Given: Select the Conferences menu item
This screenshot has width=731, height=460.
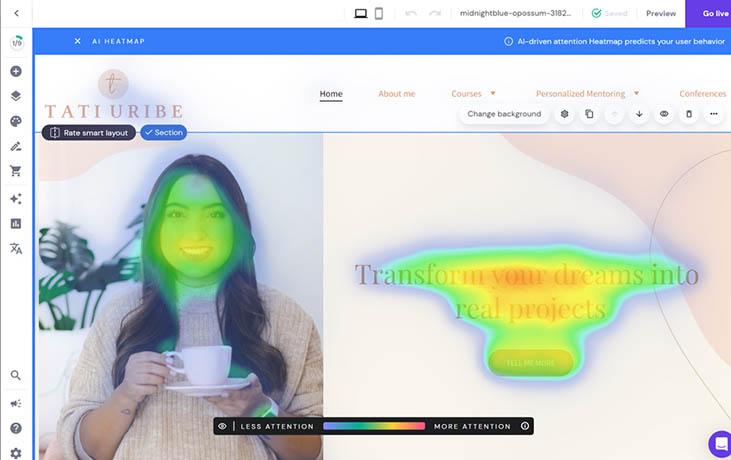Looking at the screenshot, I should [703, 94].
